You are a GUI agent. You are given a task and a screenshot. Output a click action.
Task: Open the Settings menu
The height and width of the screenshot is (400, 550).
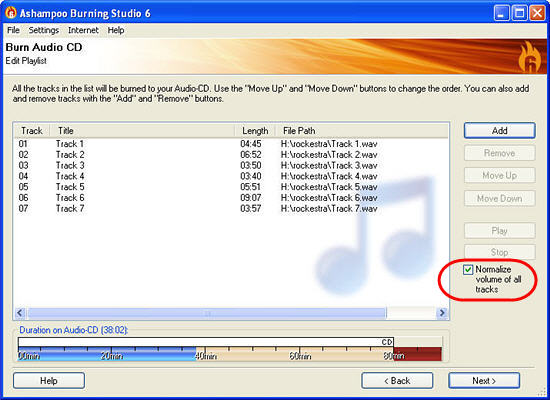coord(44,30)
